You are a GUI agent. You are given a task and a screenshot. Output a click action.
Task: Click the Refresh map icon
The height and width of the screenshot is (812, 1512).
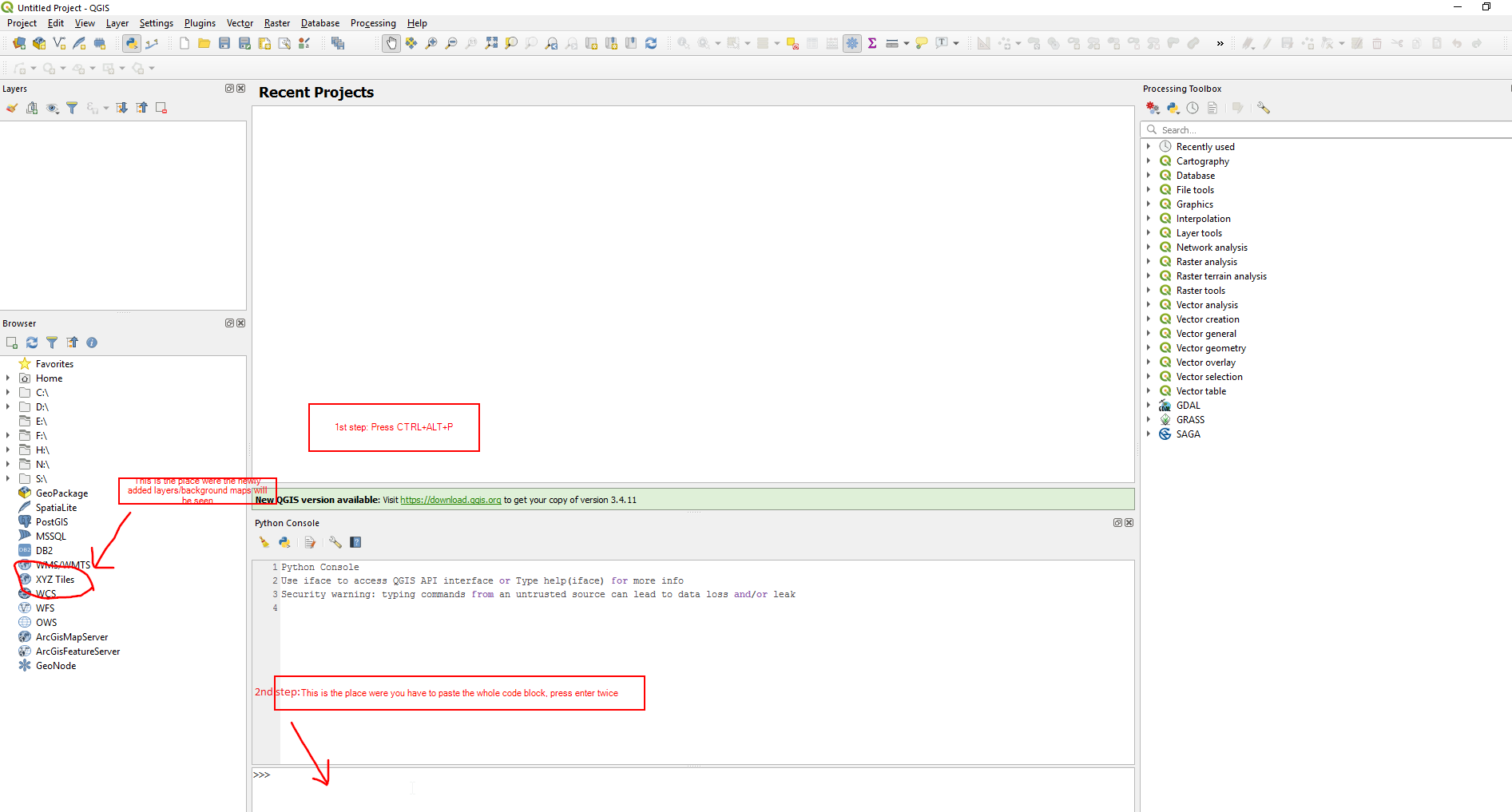[651, 43]
